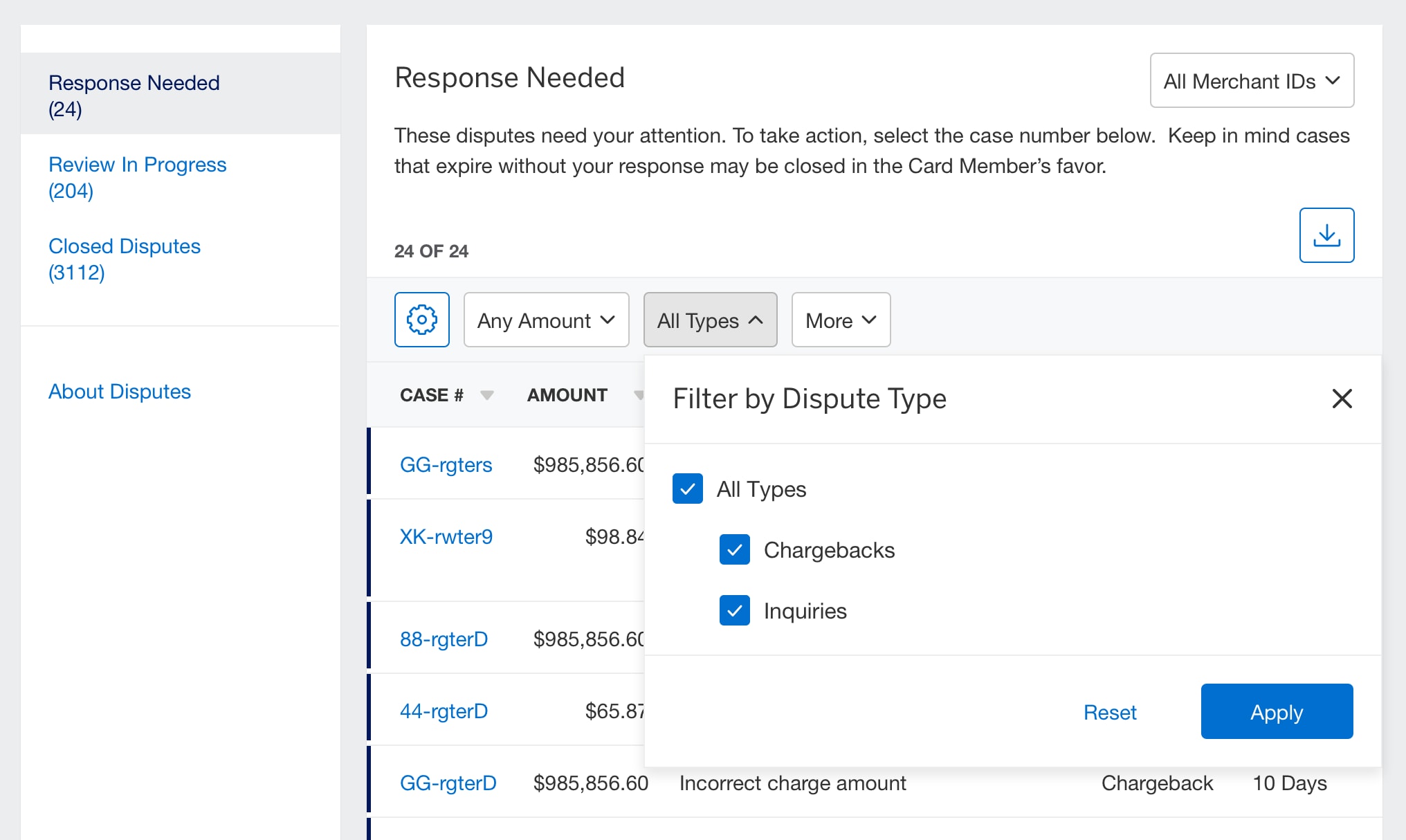Viewport: 1406px width, 840px height.
Task: Open case XK-rwter9
Action: coord(446,537)
